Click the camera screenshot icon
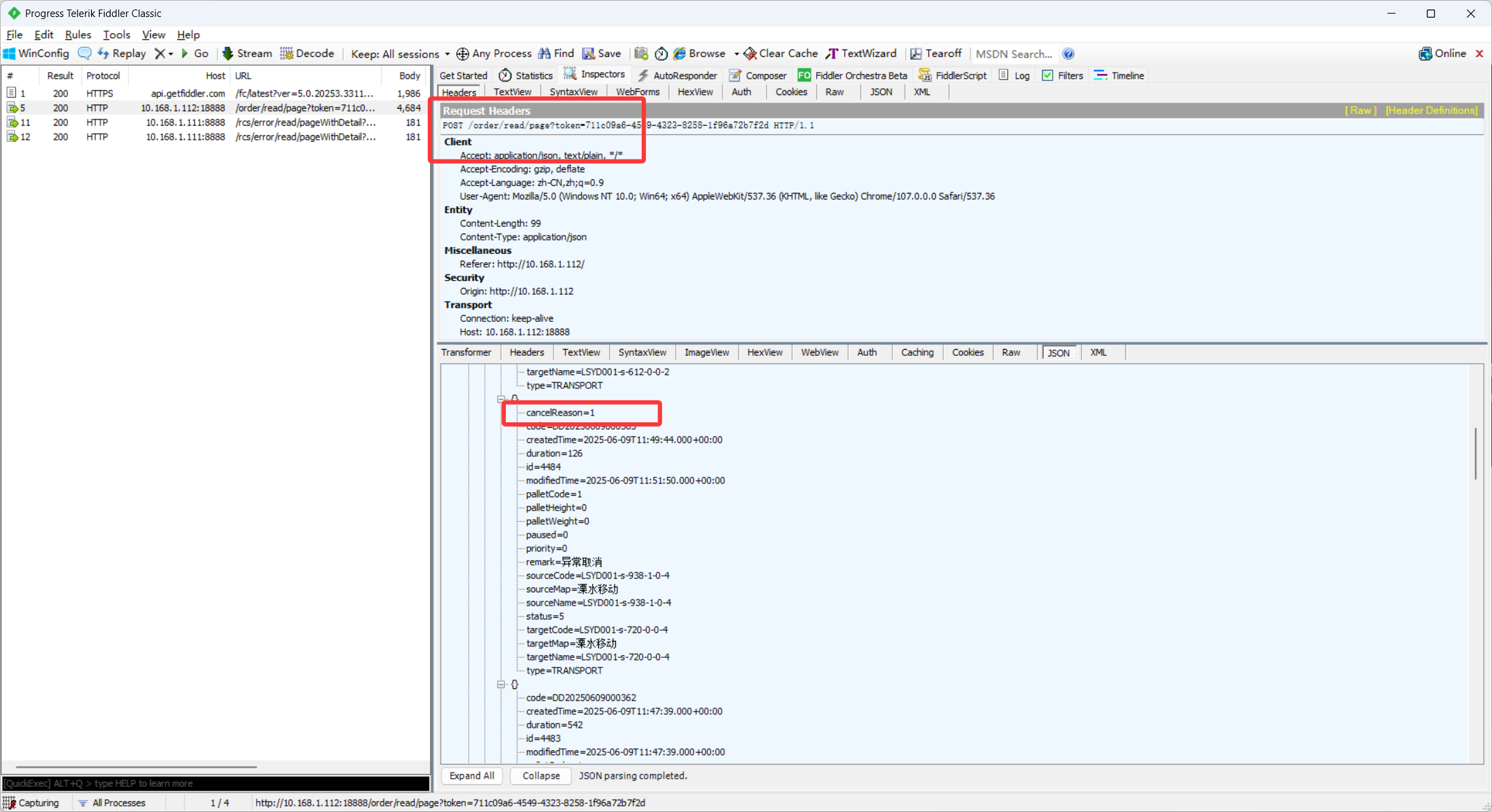 click(x=641, y=54)
